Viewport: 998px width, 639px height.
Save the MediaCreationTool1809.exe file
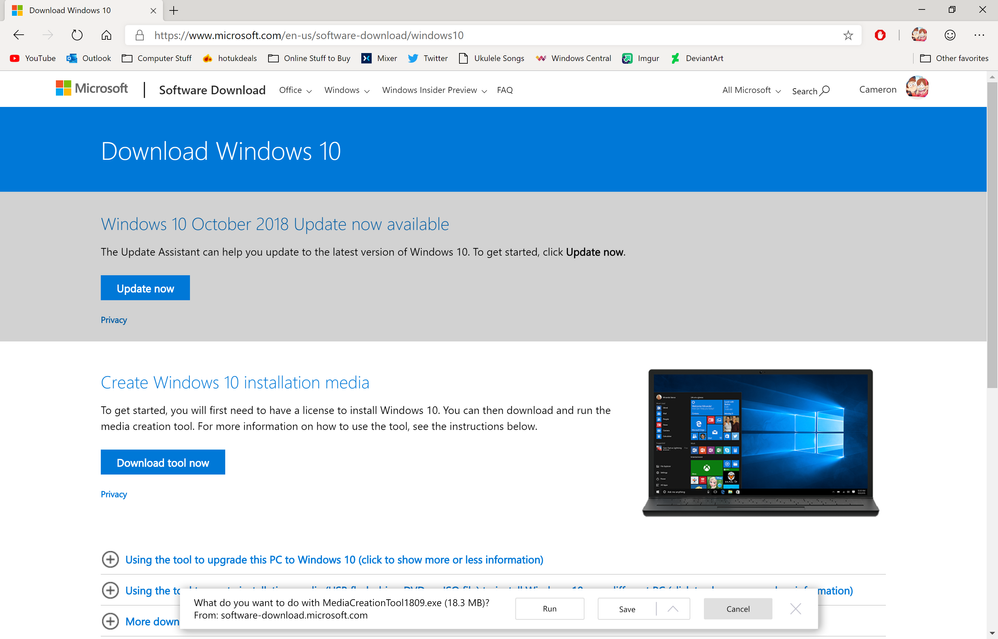(x=627, y=609)
